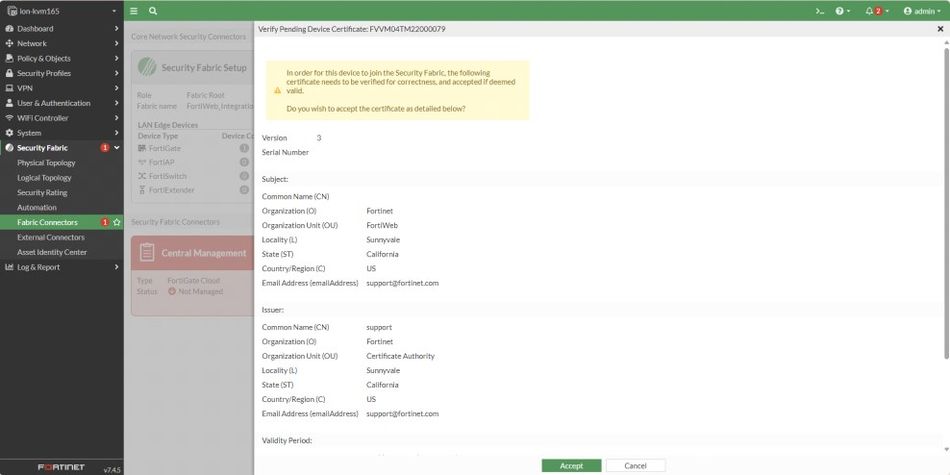Expand the Network menu
The width and height of the screenshot is (950, 475).
tap(62, 44)
